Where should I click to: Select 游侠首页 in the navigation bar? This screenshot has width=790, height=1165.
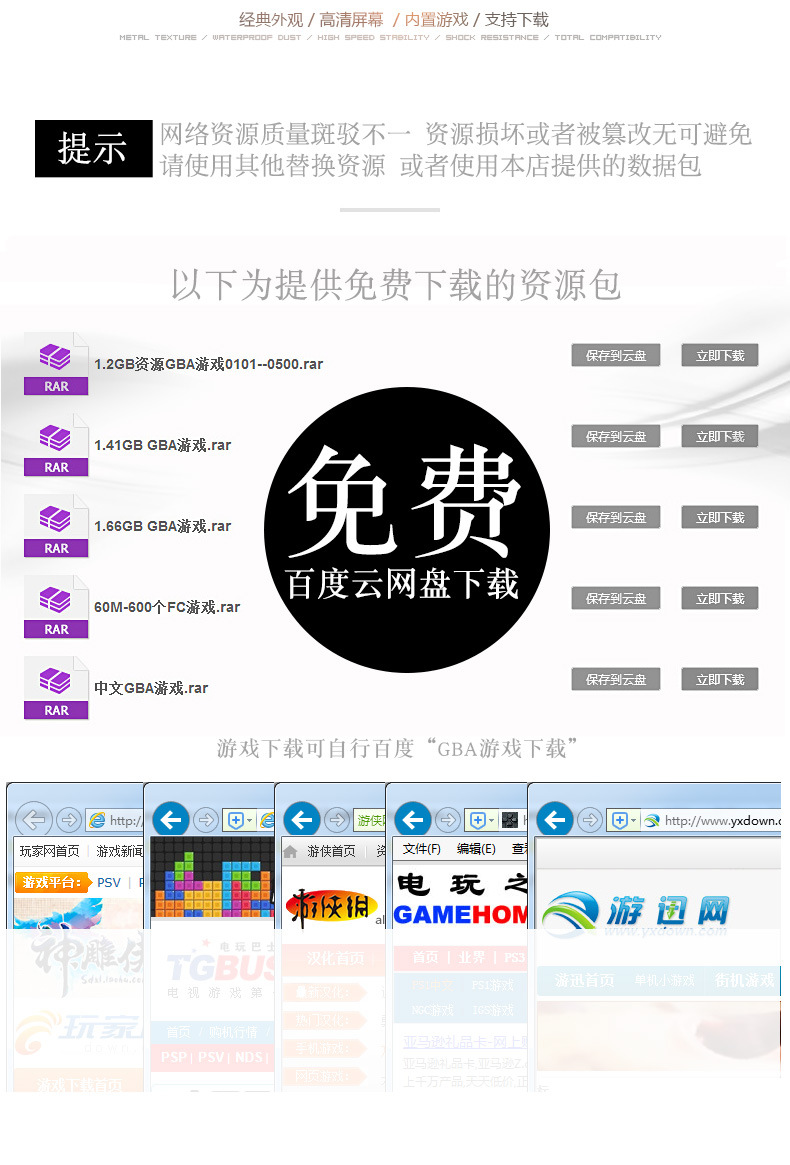[x=331, y=851]
